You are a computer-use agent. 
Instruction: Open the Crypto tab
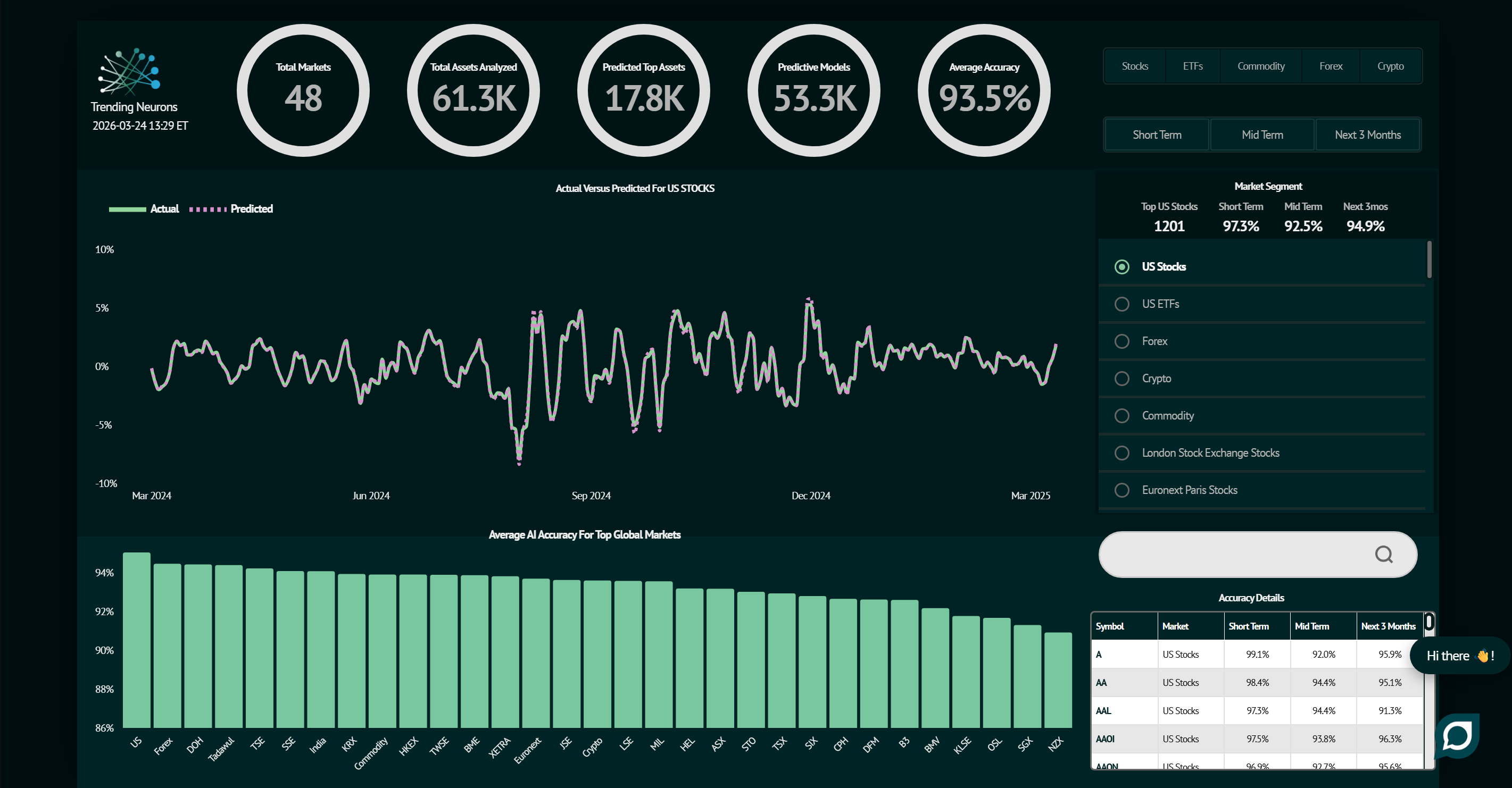click(x=1390, y=66)
